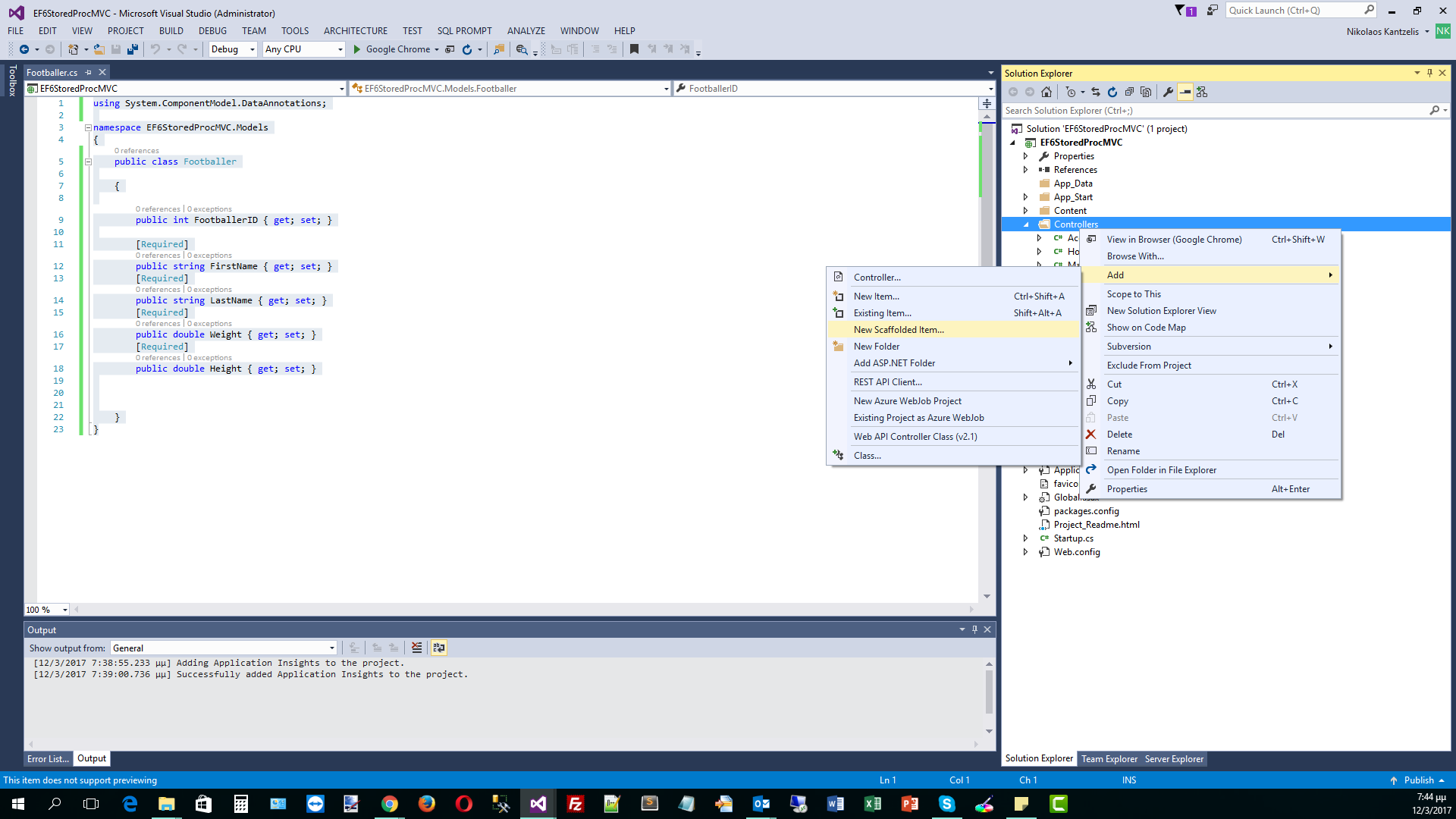
Task: Select Class... in the Add submenu
Action: [953, 456]
